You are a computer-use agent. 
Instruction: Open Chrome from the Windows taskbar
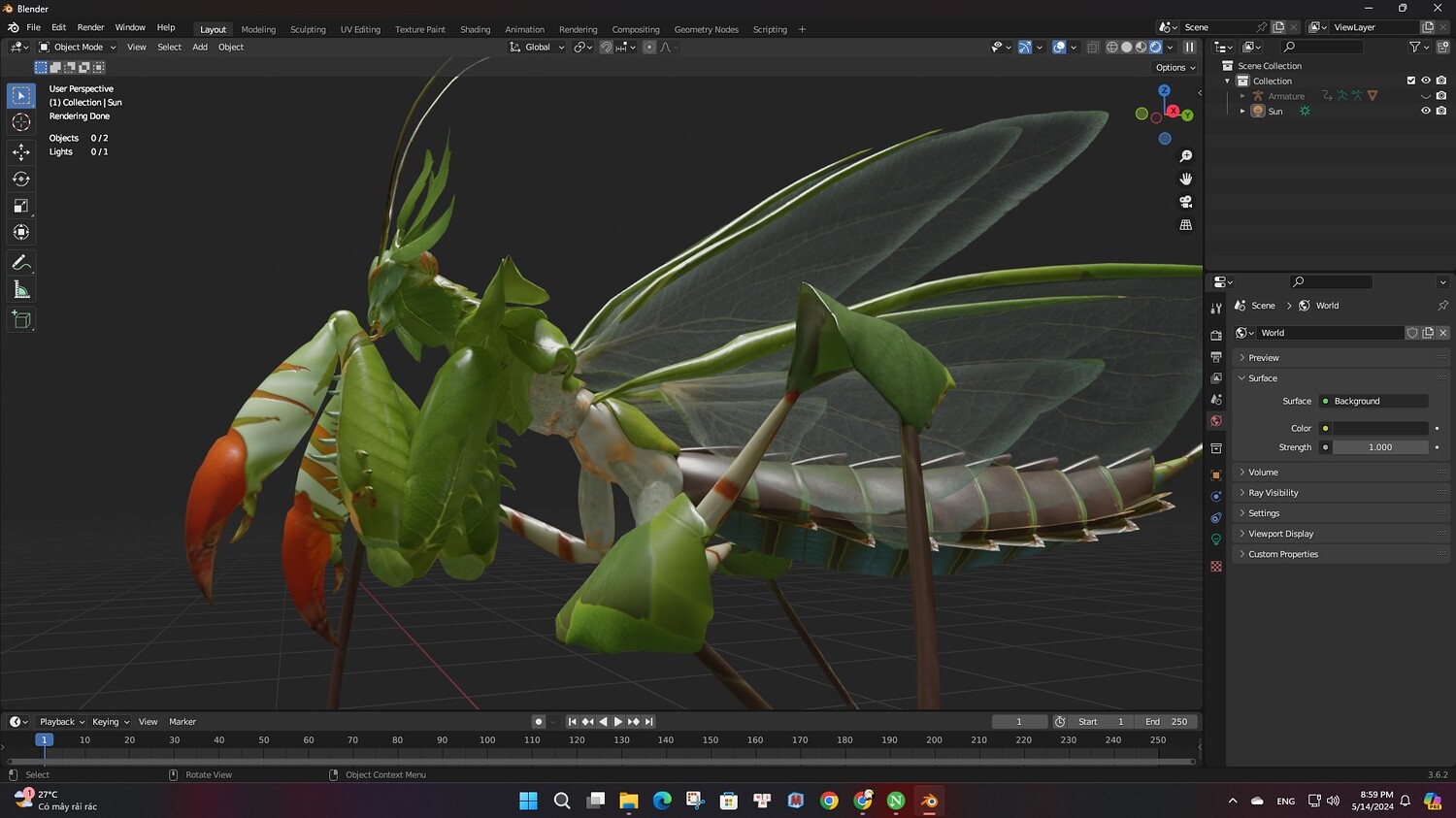tap(829, 801)
